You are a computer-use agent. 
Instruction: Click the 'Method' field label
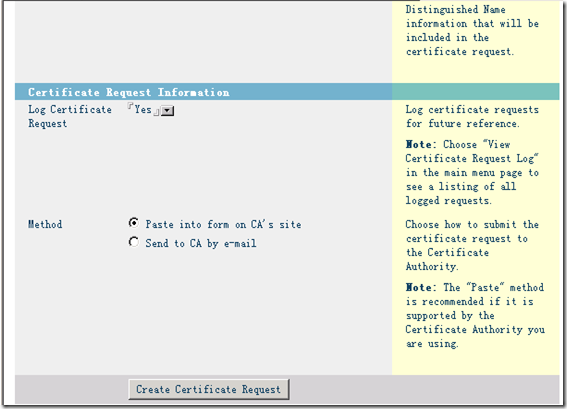[45, 225]
